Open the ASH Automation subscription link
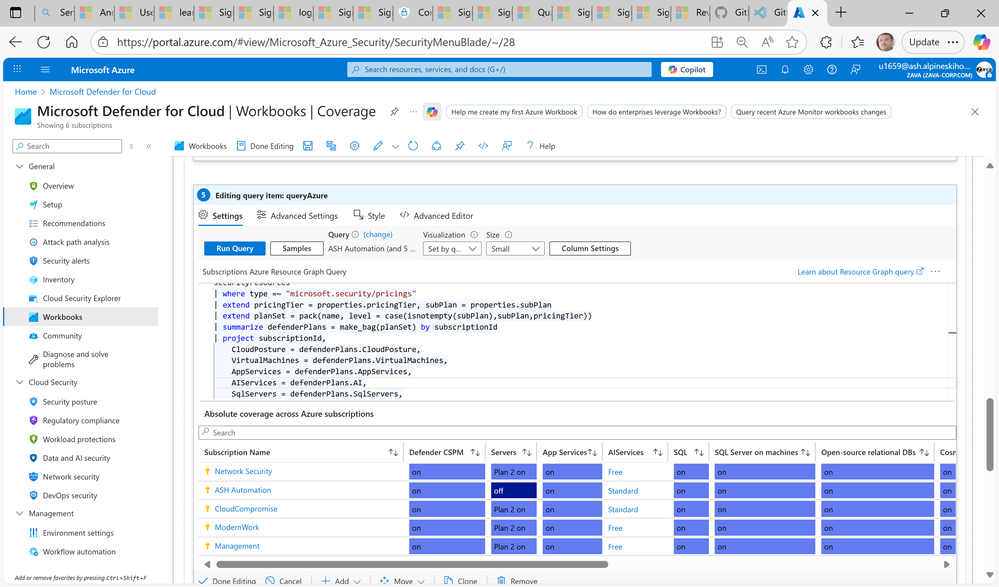 pyautogui.click(x=243, y=490)
